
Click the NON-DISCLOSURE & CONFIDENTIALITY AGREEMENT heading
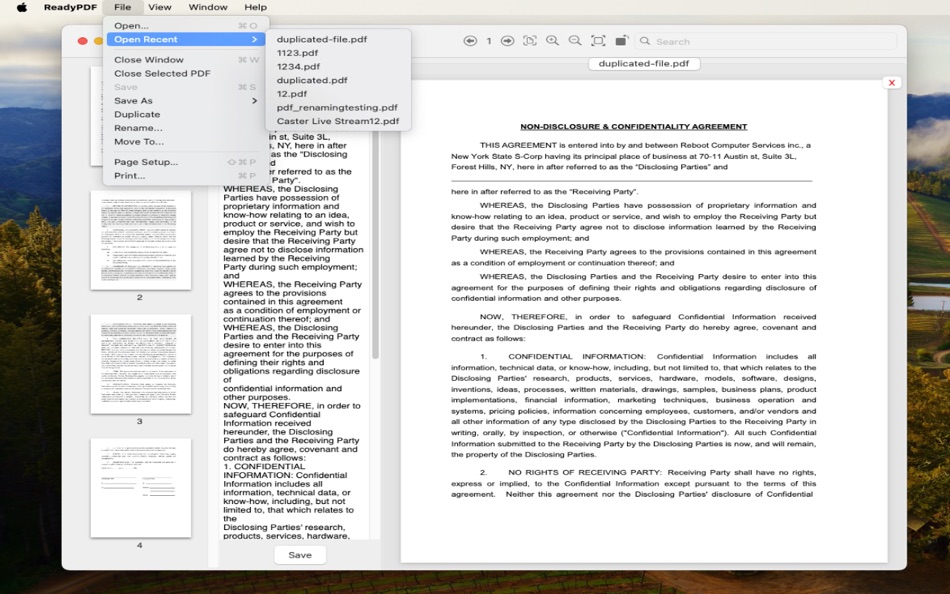pyautogui.click(x=633, y=127)
